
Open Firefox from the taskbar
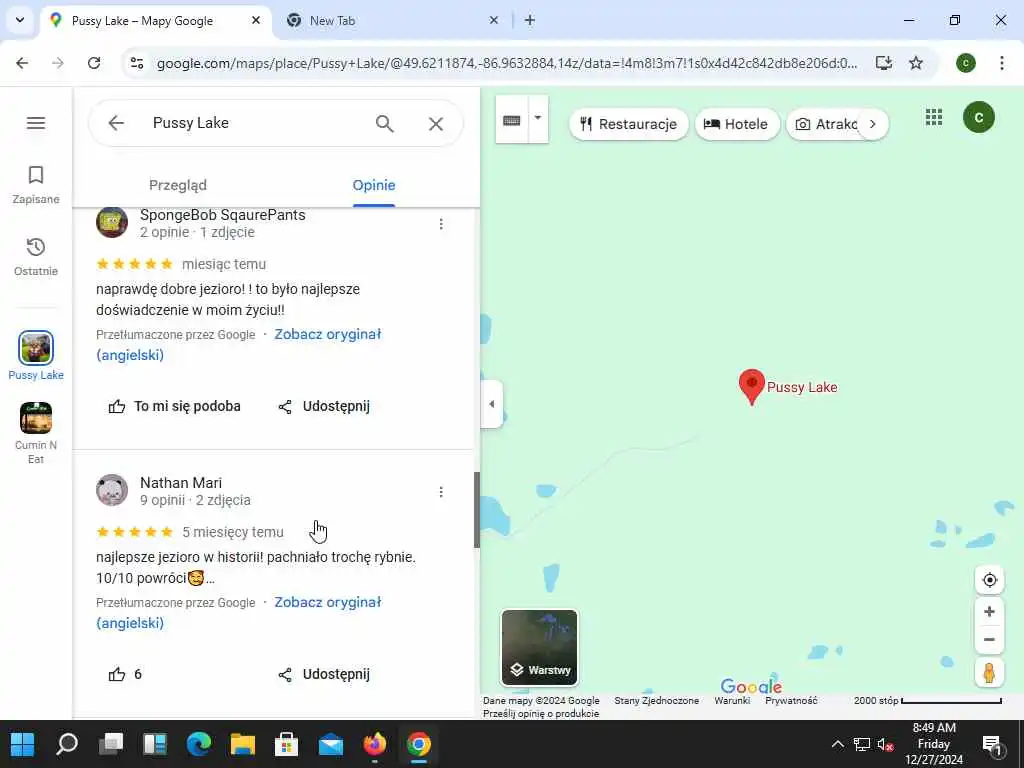(x=374, y=744)
